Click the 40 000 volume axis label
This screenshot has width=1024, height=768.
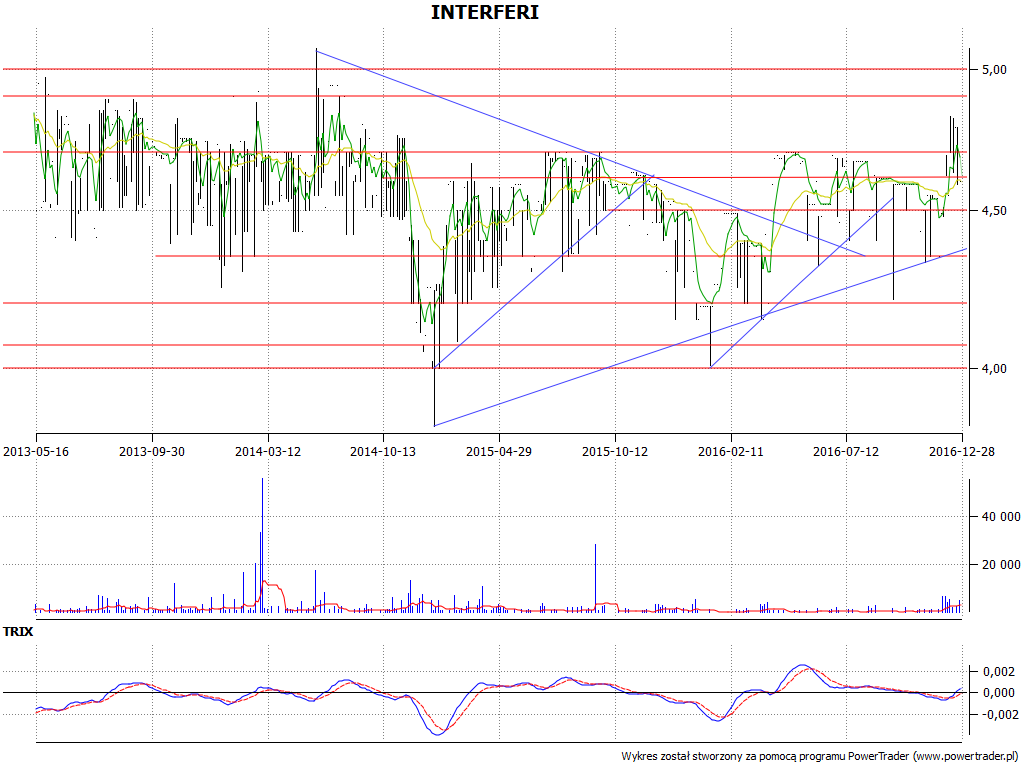[1001, 517]
